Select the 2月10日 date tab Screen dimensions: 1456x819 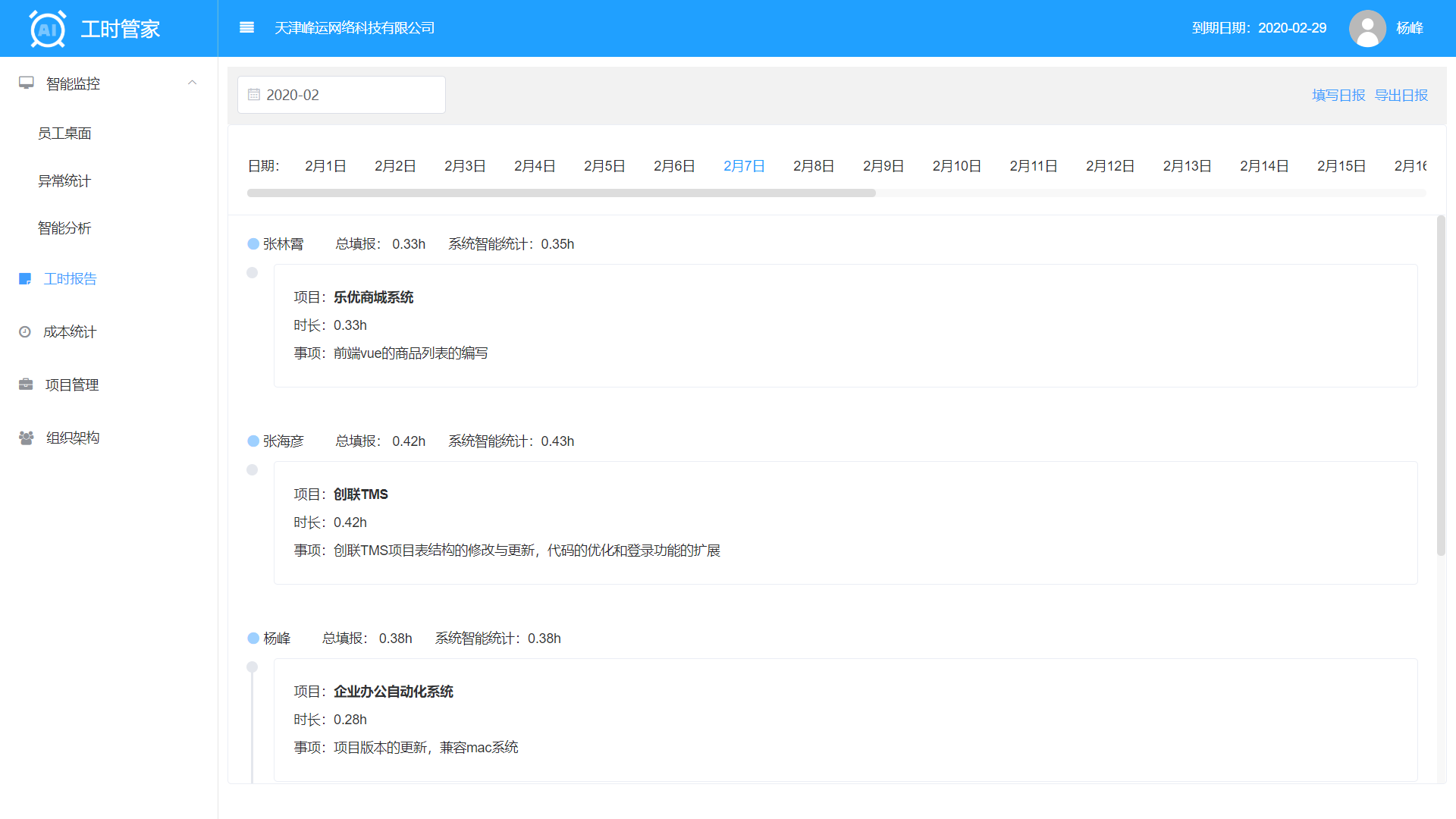(956, 166)
